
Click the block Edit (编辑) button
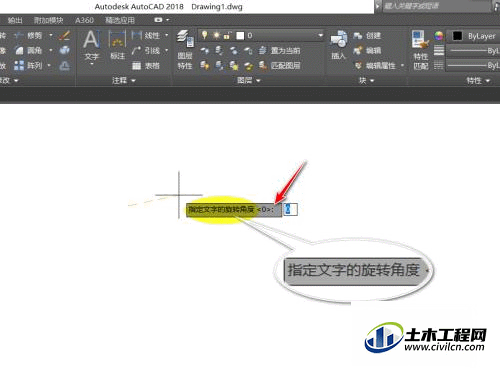coord(367,50)
